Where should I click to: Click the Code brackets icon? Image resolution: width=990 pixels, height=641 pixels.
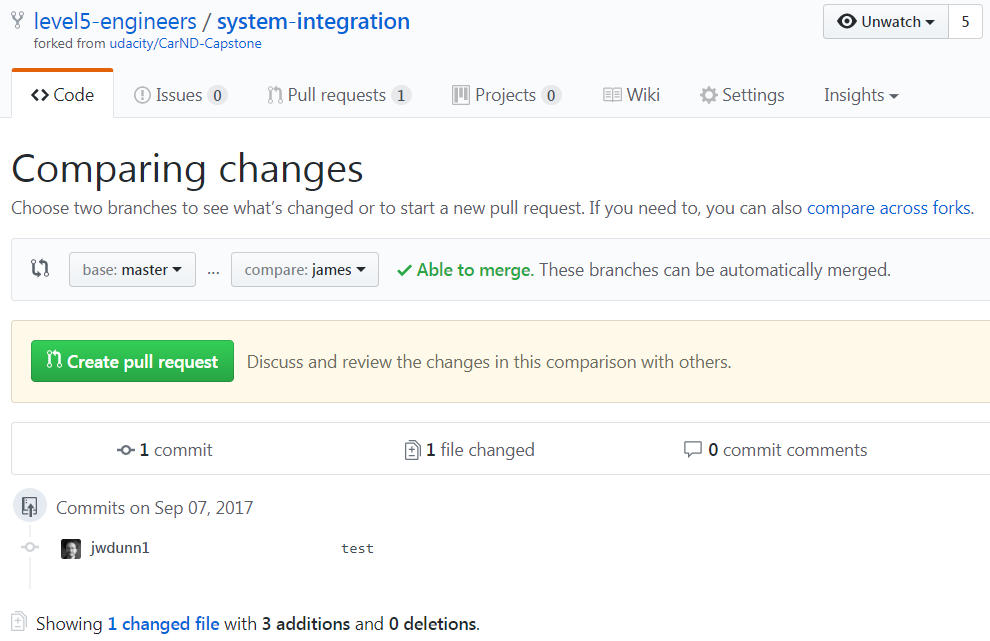pos(40,95)
